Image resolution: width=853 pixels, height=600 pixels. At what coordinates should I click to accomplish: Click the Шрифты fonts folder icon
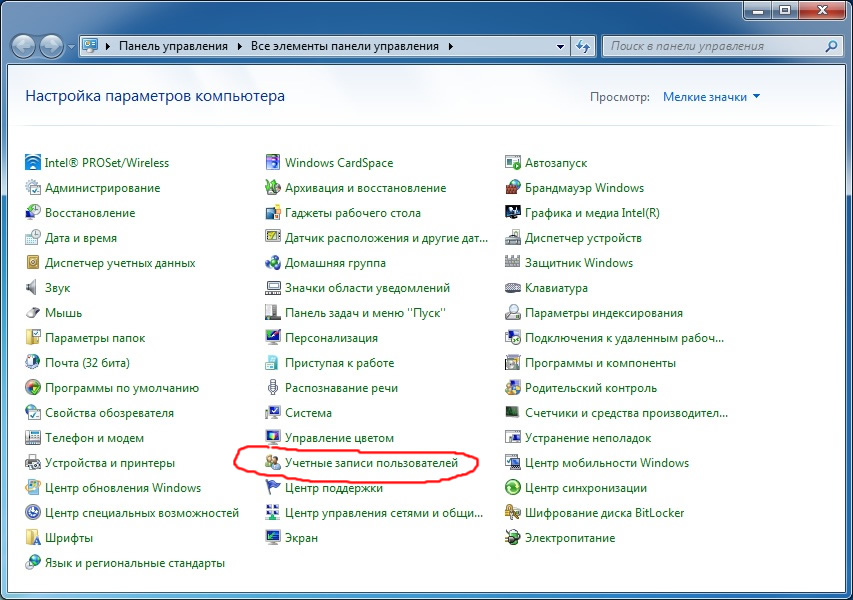[33, 538]
